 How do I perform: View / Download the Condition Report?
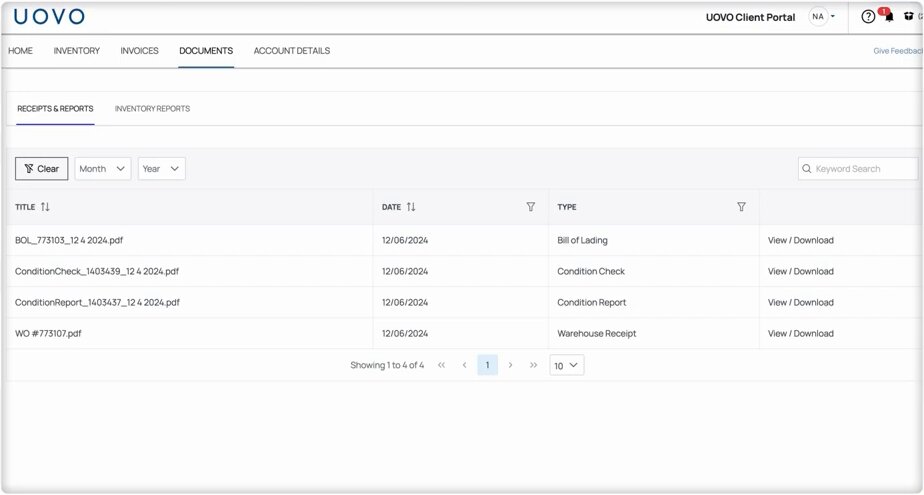pos(800,302)
